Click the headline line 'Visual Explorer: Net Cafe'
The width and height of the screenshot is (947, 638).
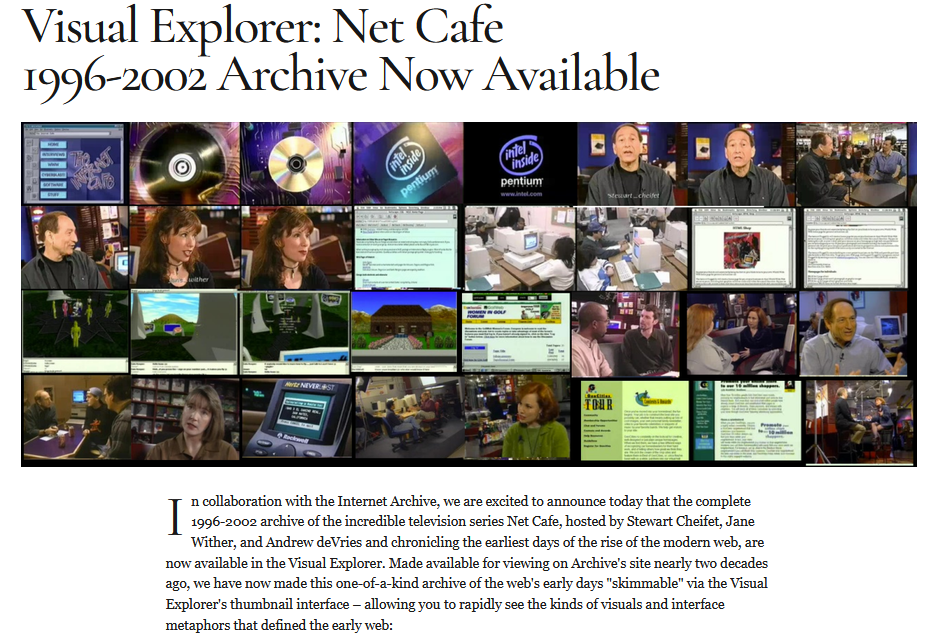[263, 27]
